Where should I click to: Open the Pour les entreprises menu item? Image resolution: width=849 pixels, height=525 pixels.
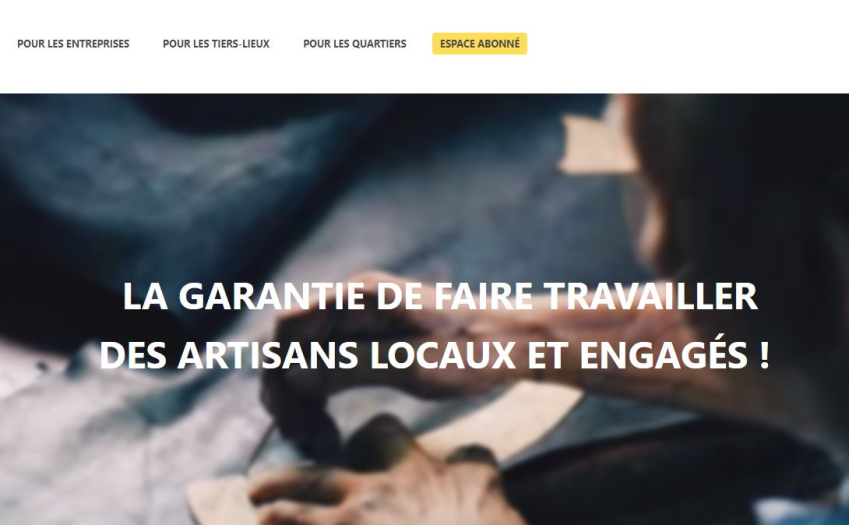pyautogui.click(x=73, y=44)
